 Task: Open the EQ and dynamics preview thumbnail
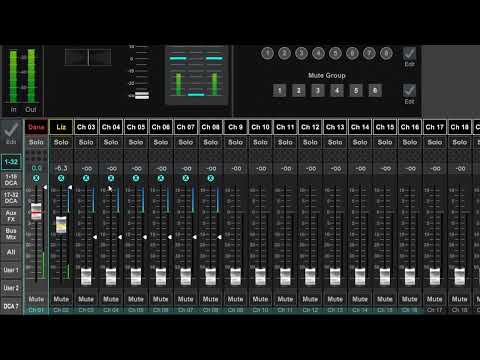(x=197, y=75)
